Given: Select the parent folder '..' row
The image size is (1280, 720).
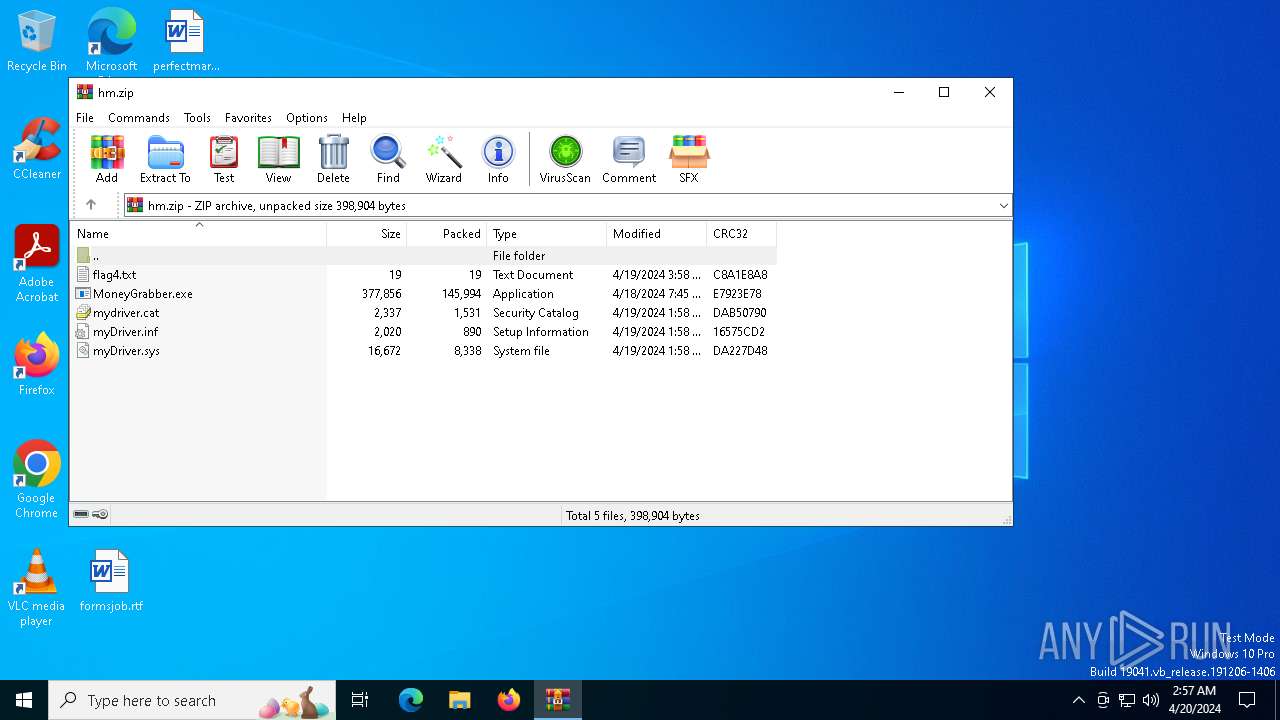Looking at the screenshot, I should click(x=423, y=256).
